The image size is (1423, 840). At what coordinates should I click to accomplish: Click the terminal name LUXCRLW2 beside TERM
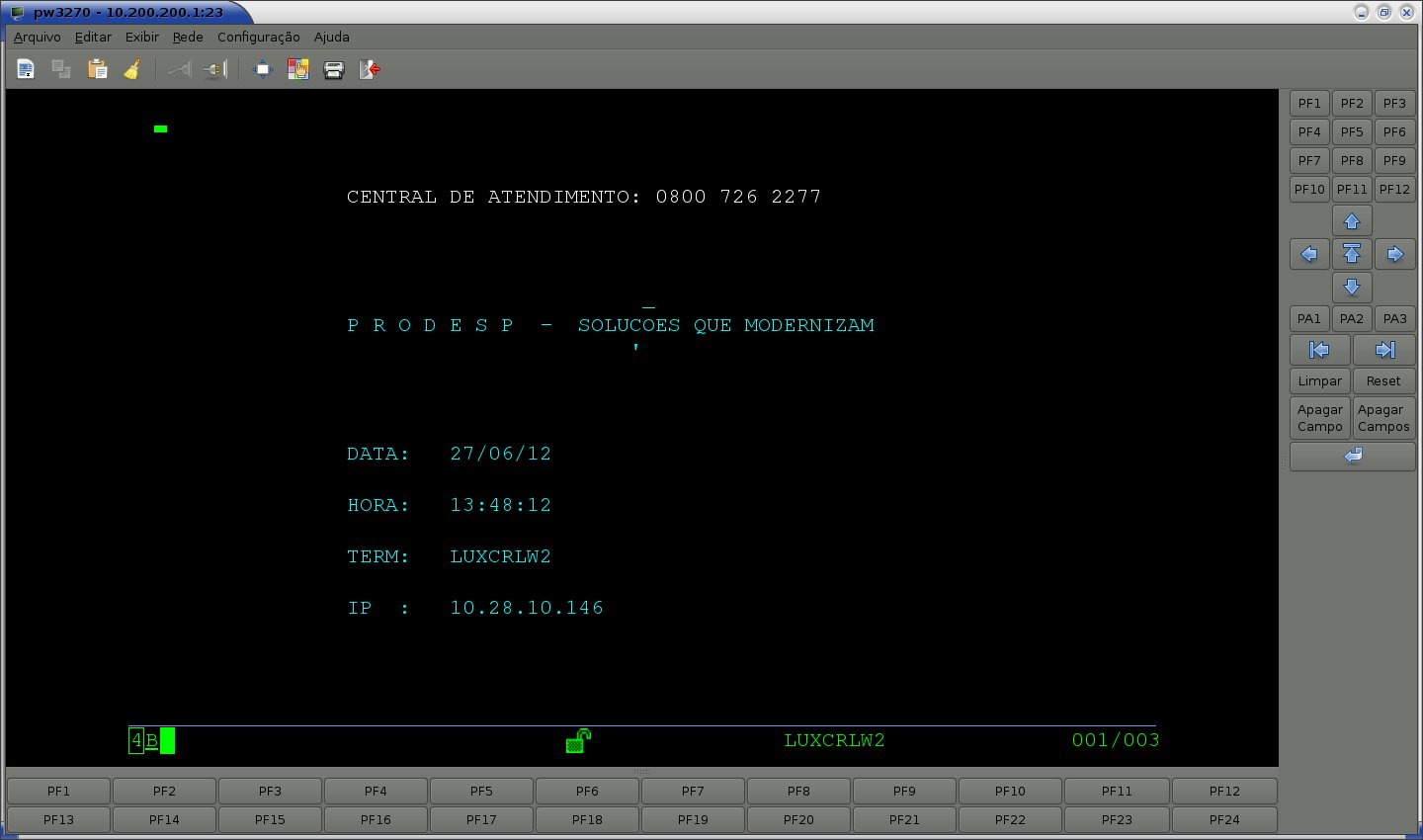[x=500, y=556]
